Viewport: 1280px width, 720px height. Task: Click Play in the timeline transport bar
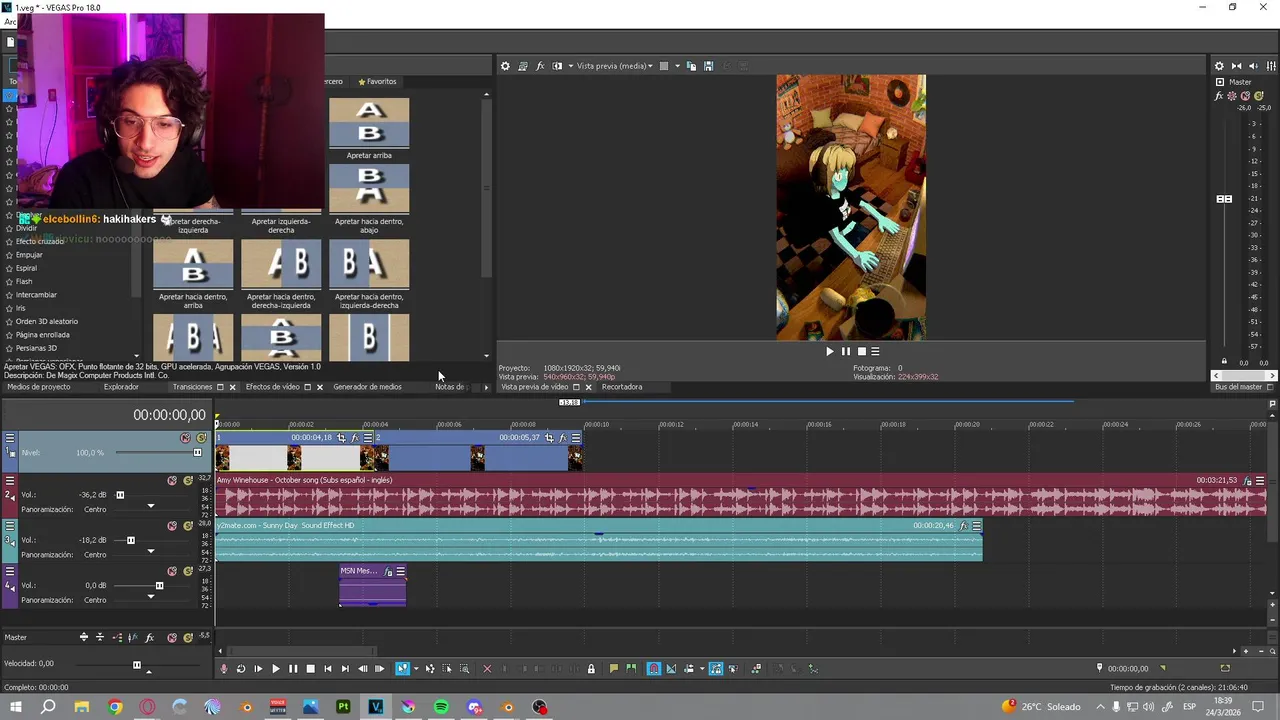pos(276,669)
